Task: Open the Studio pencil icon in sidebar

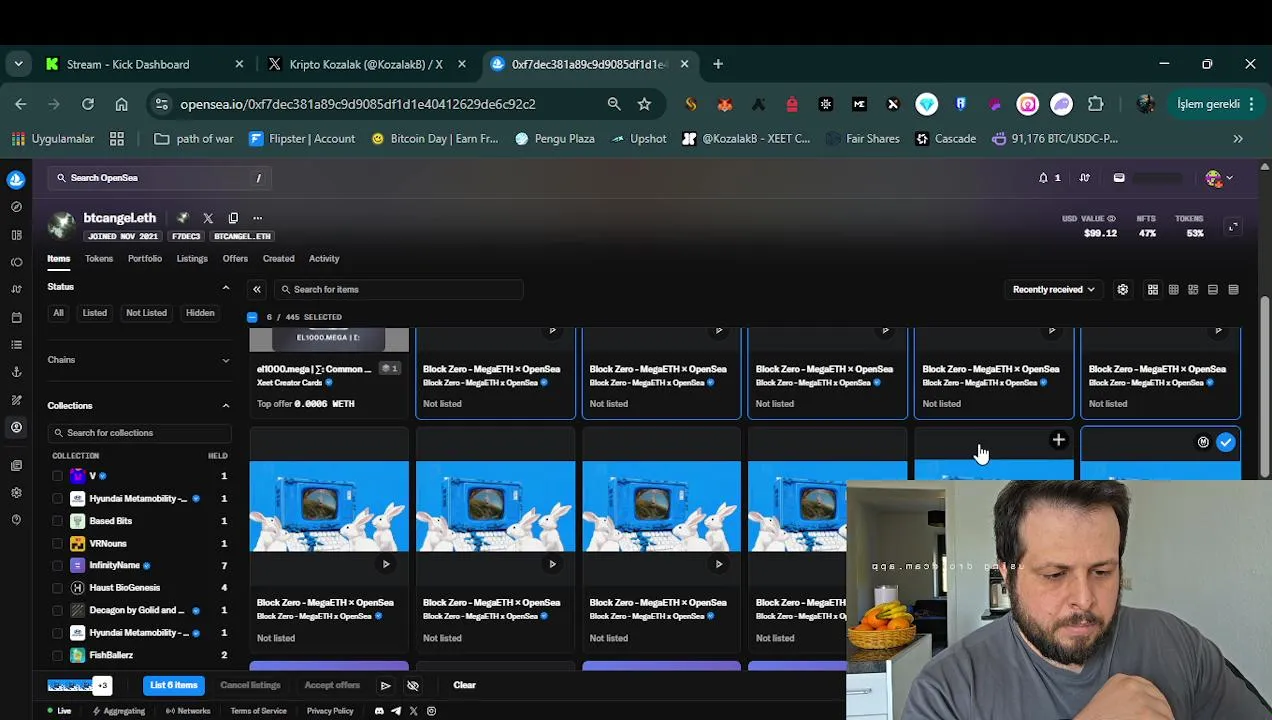Action: tap(16, 400)
